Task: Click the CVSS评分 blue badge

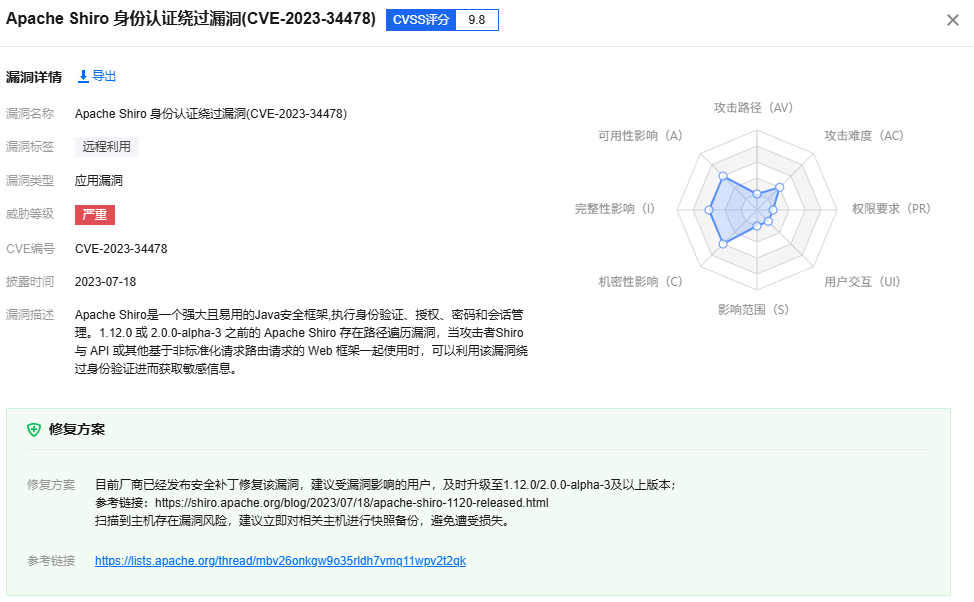Action: point(420,19)
